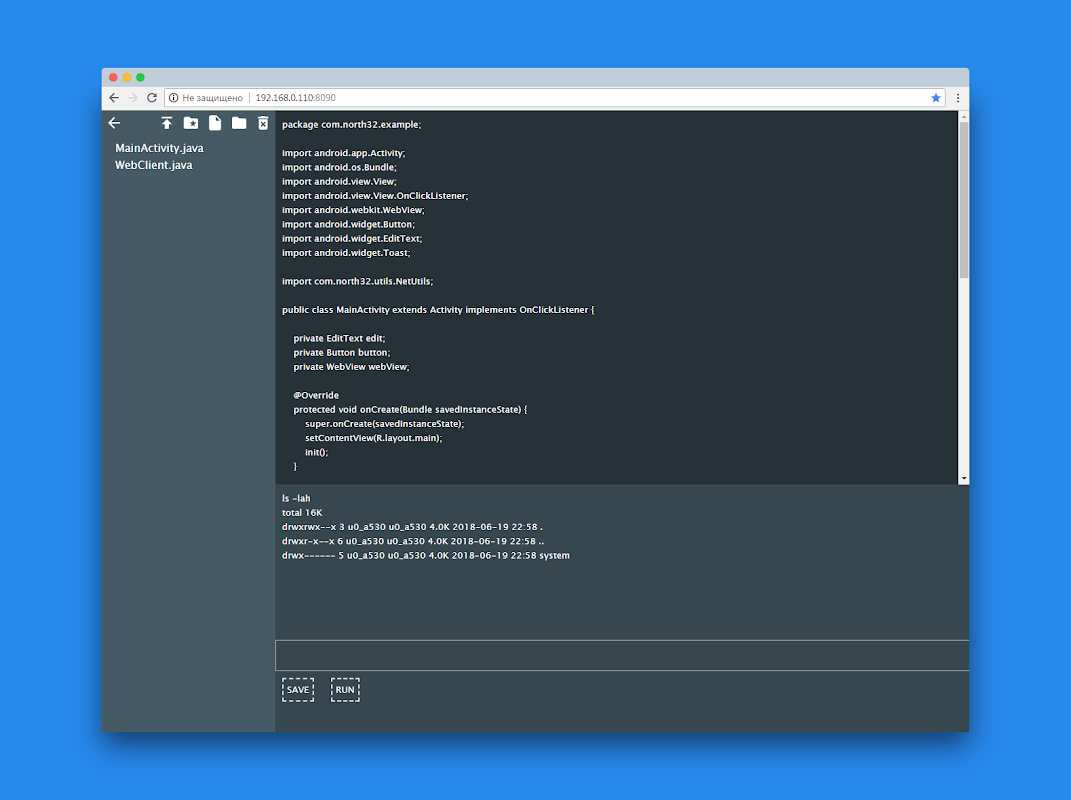1071x800 pixels.
Task: Click the 'init();' call line
Action: (x=316, y=453)
